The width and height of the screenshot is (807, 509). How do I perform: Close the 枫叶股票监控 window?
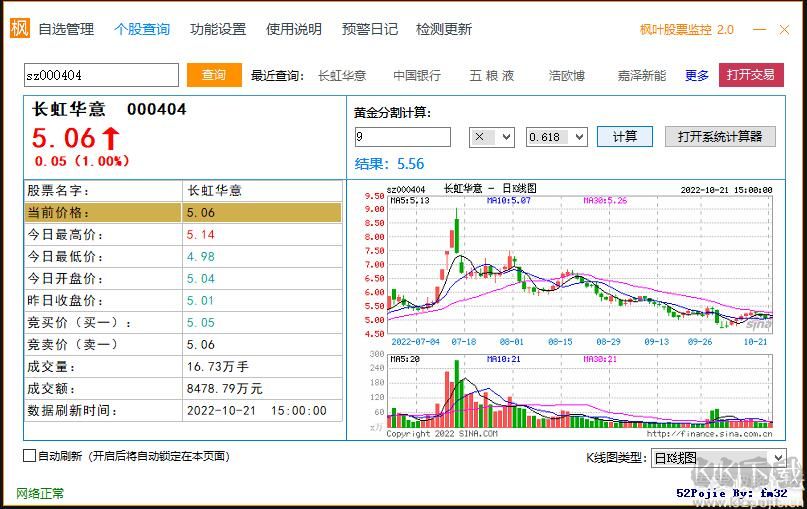[x=784, y=29]
